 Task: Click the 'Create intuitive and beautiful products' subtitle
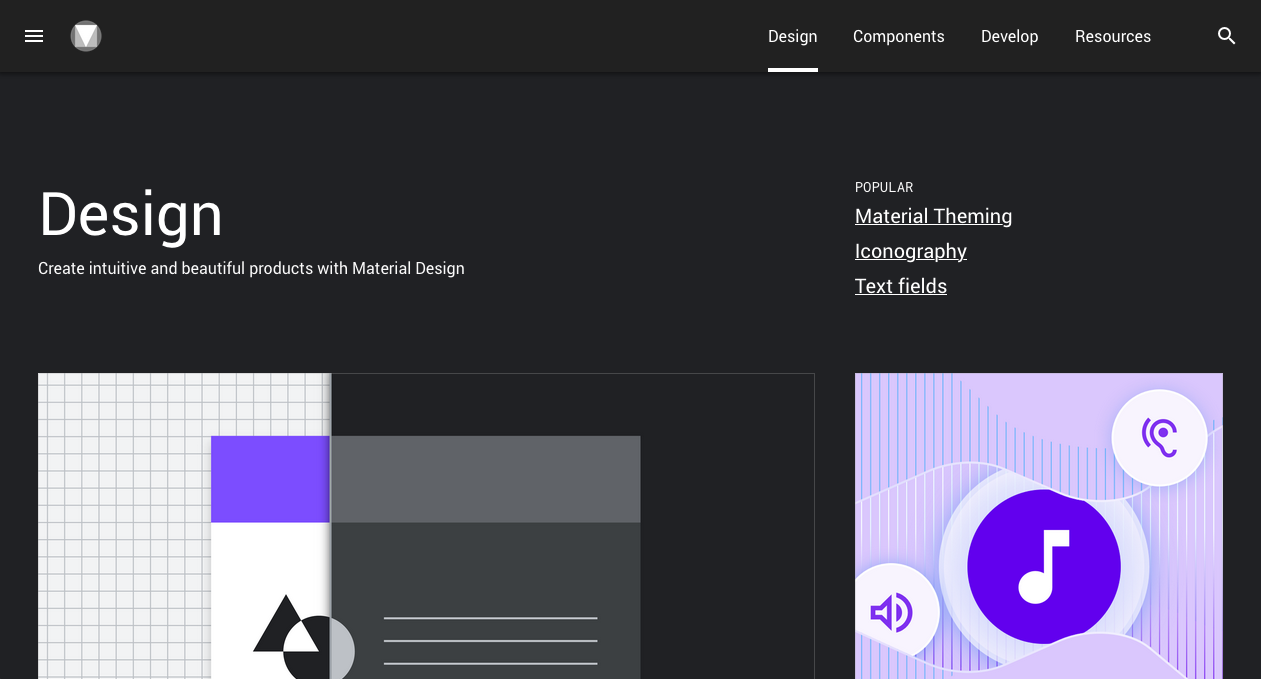click(251, 268)
